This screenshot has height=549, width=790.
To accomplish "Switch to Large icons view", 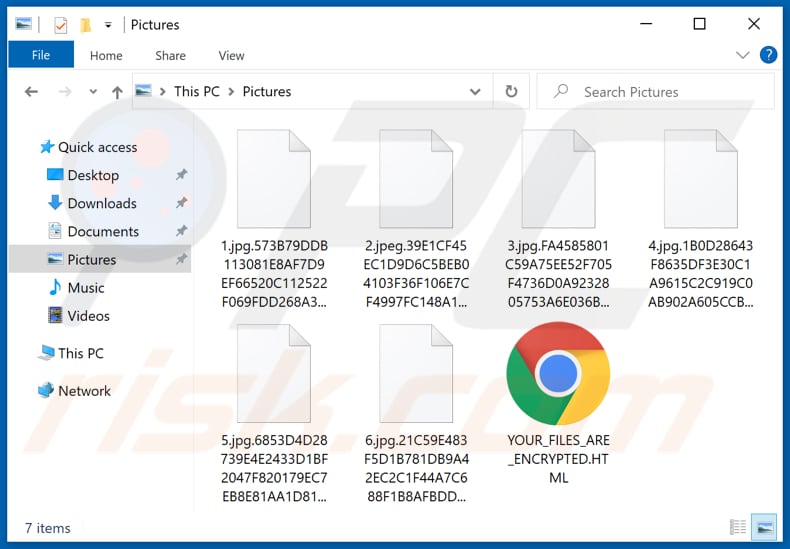I will (x=763, y=527).
